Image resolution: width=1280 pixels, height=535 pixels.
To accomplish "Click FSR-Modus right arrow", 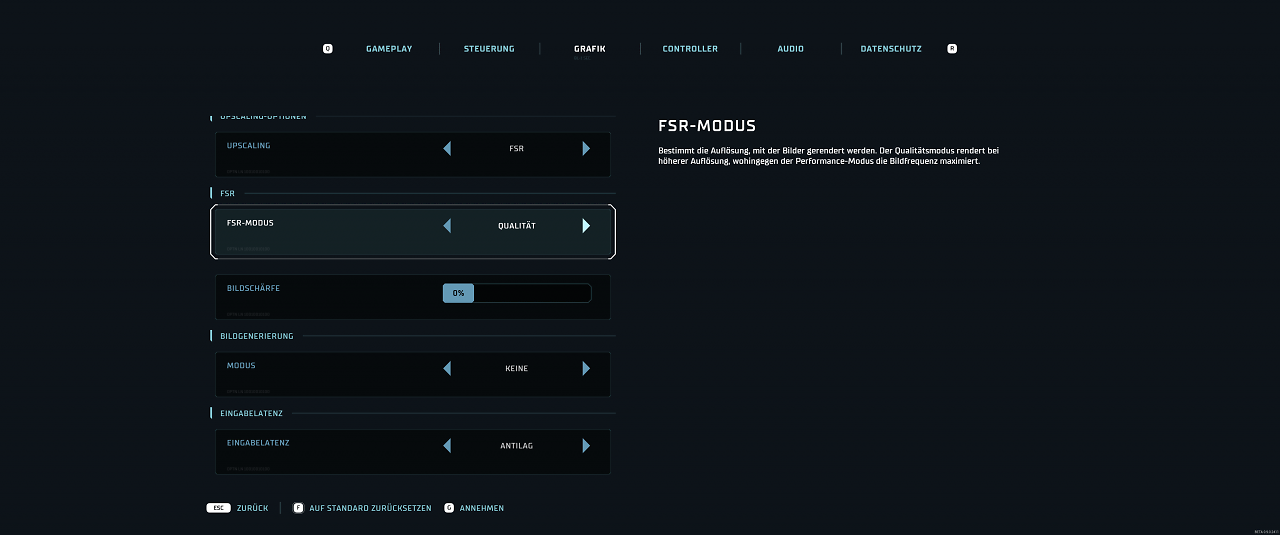I will point(586,226).
